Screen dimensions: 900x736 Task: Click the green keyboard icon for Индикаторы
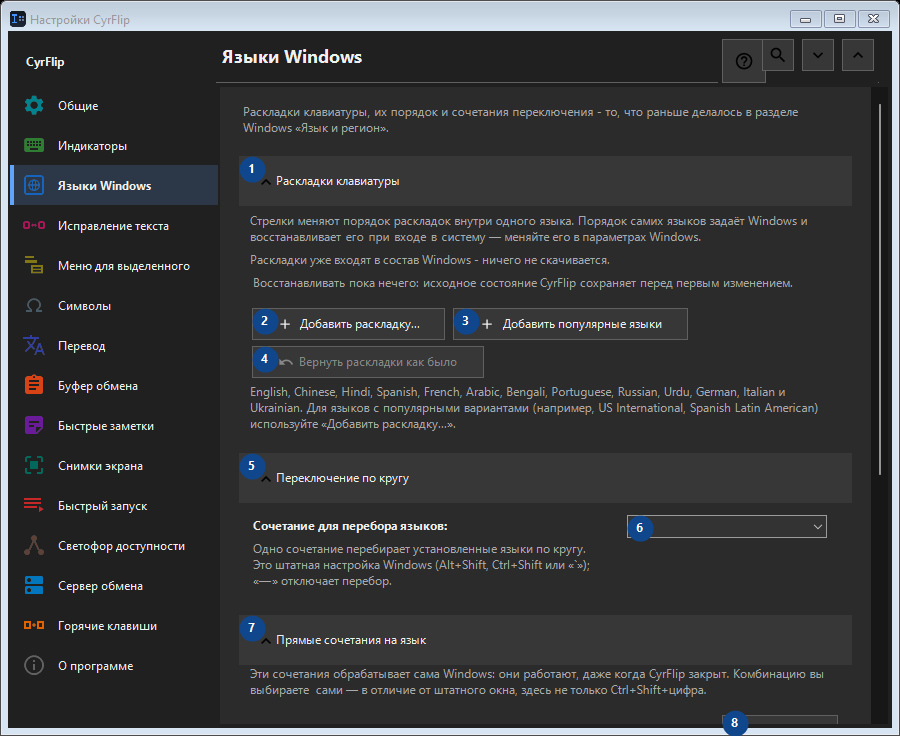coord(34,146)
